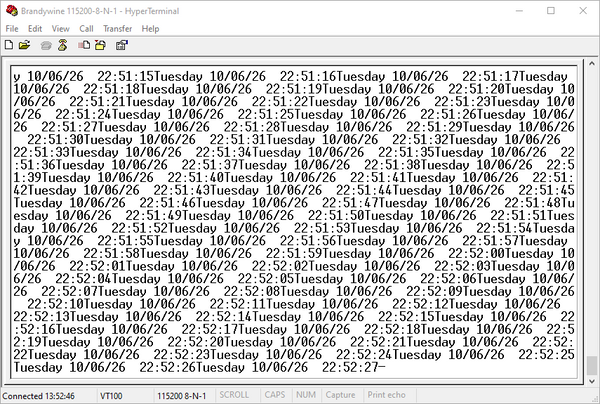The width and height of the screenshot is (600, 404).
Task: Click the Capture indicator in status bar
Action: pyautogui.click(x=340, y=395)
